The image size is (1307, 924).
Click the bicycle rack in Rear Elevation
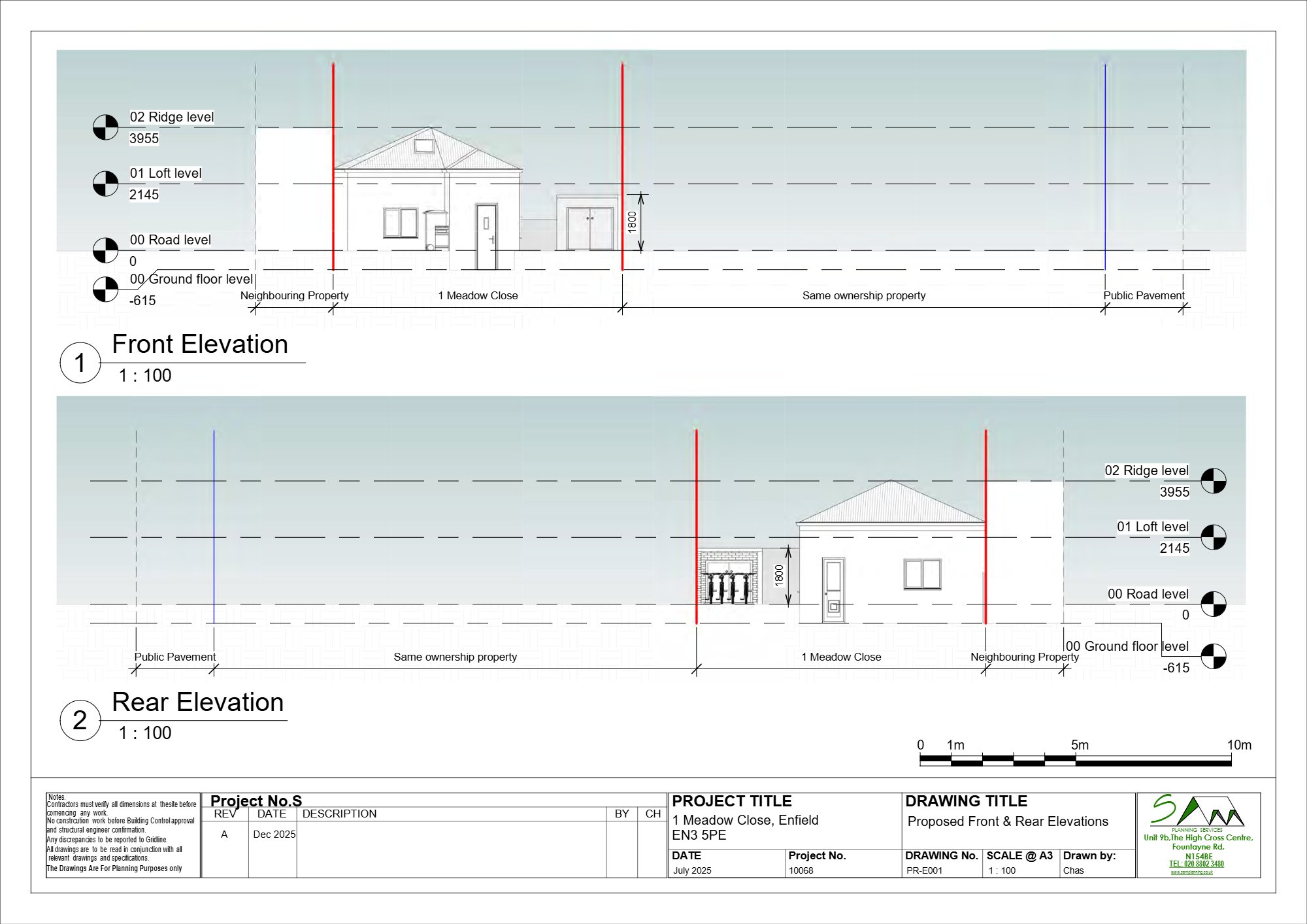point(727,587)
